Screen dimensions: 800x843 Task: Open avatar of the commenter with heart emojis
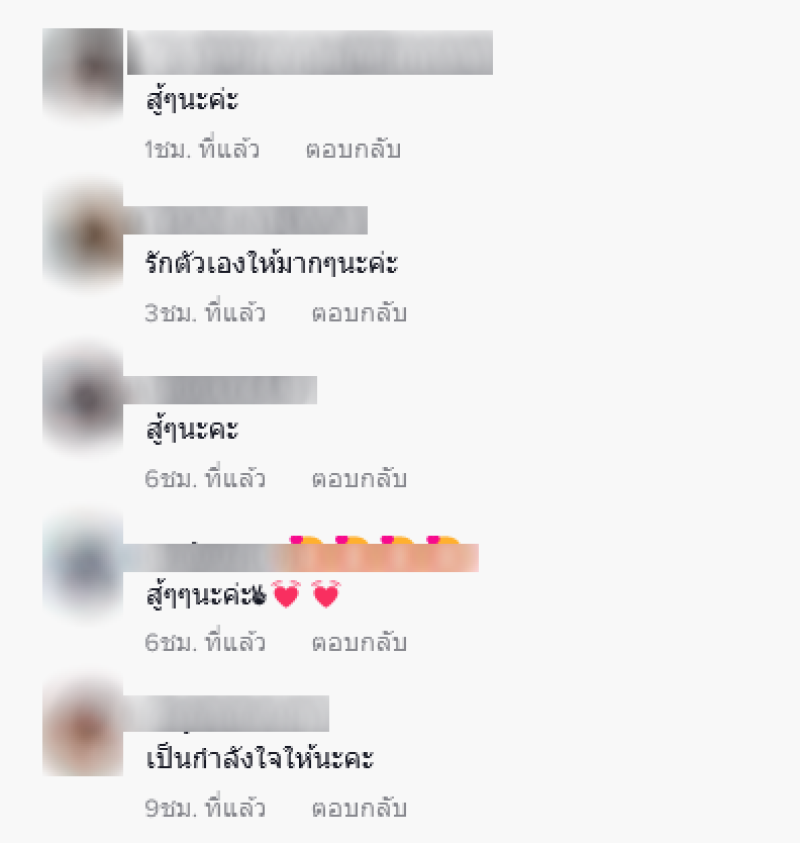point(83,565)
